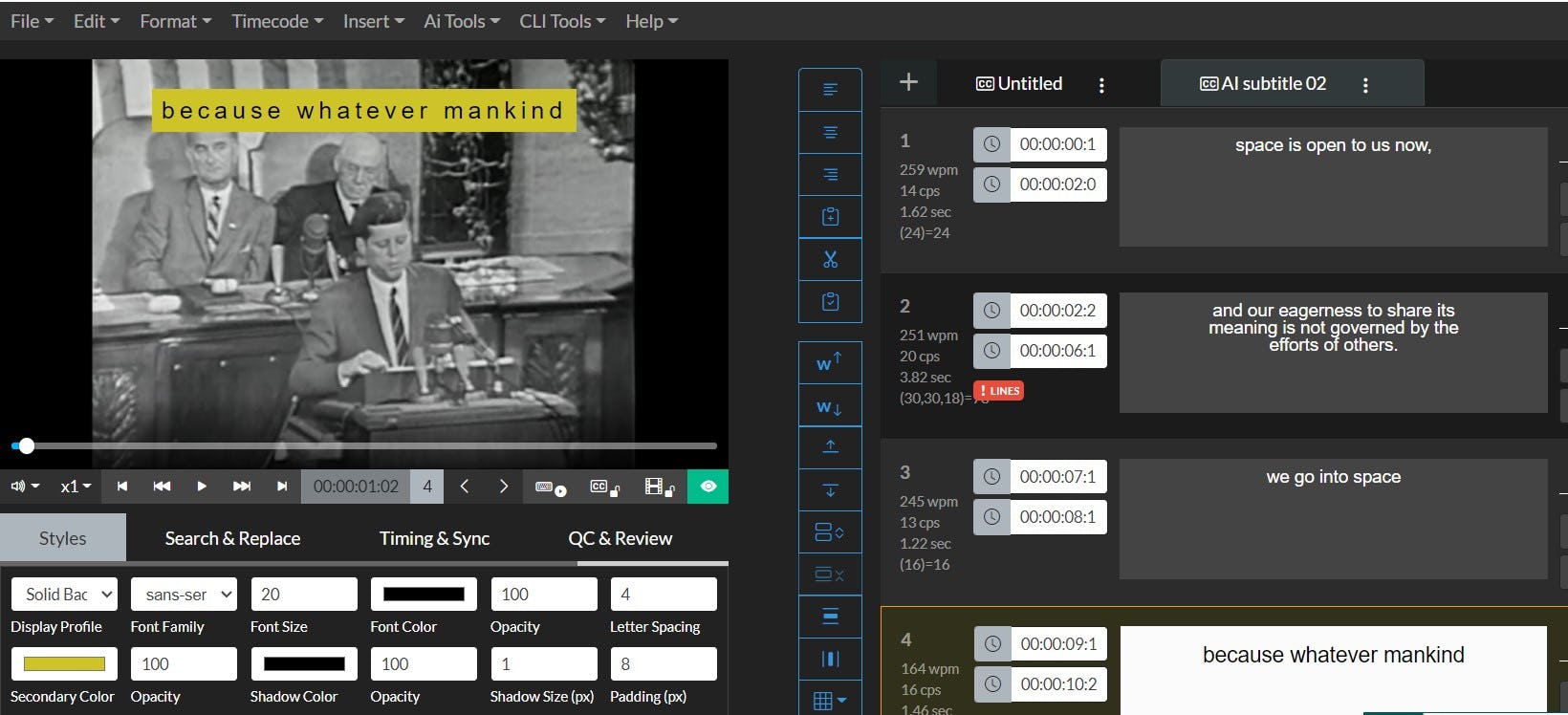Click the Padding (px) field

pyautogui.click(x=664, y=664)
